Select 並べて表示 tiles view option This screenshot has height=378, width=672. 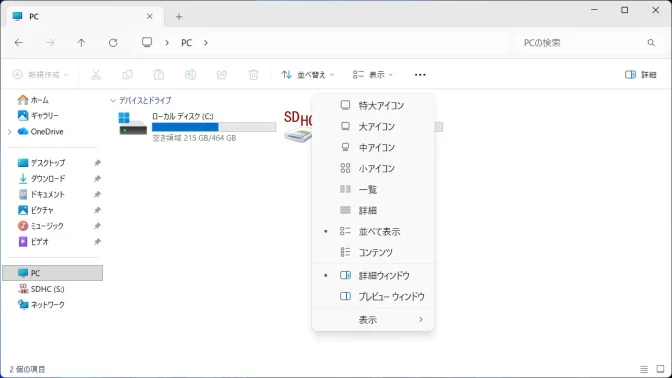[x=373, y=231]
